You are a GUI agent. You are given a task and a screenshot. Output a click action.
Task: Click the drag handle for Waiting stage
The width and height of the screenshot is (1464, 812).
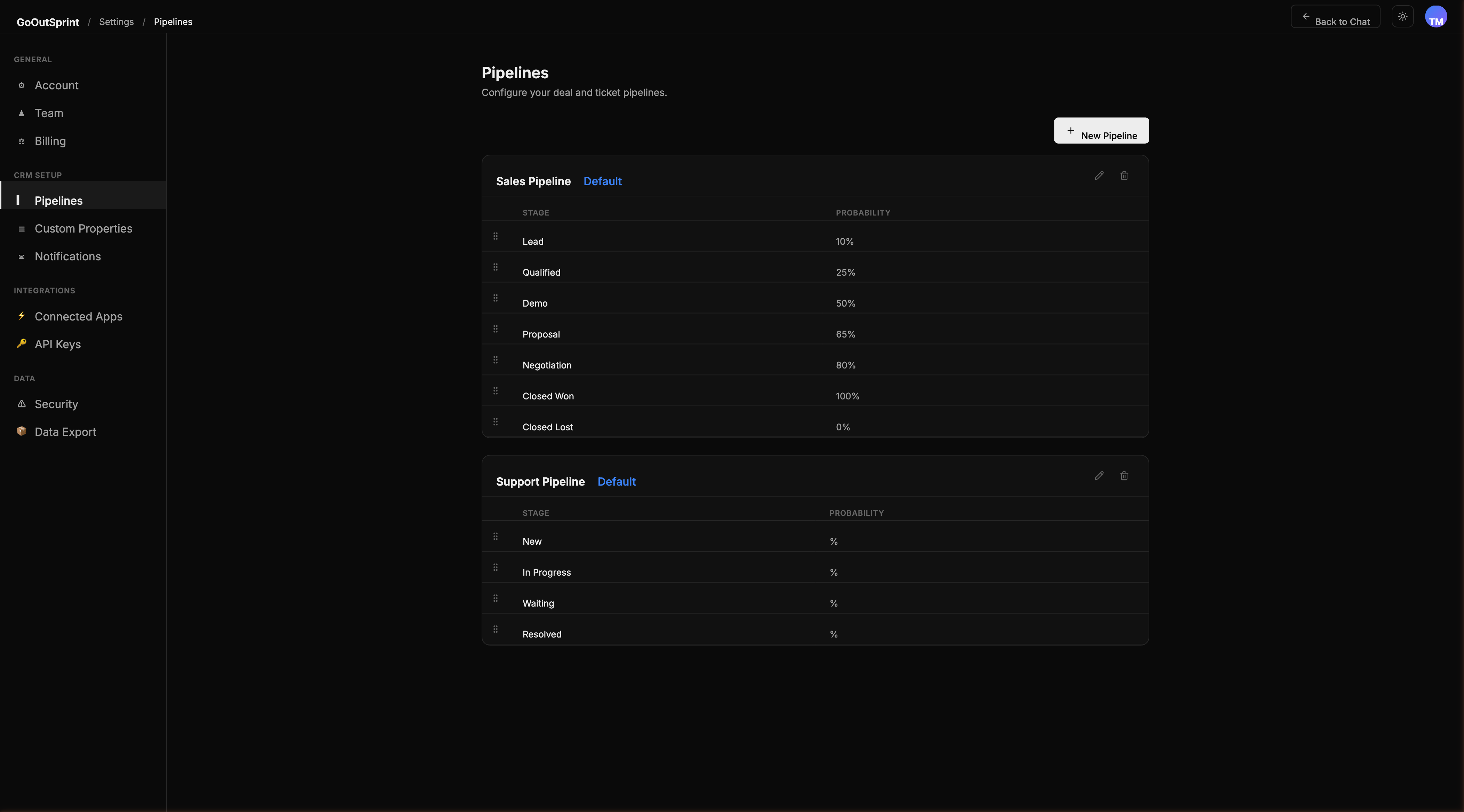tap(495, 598)
